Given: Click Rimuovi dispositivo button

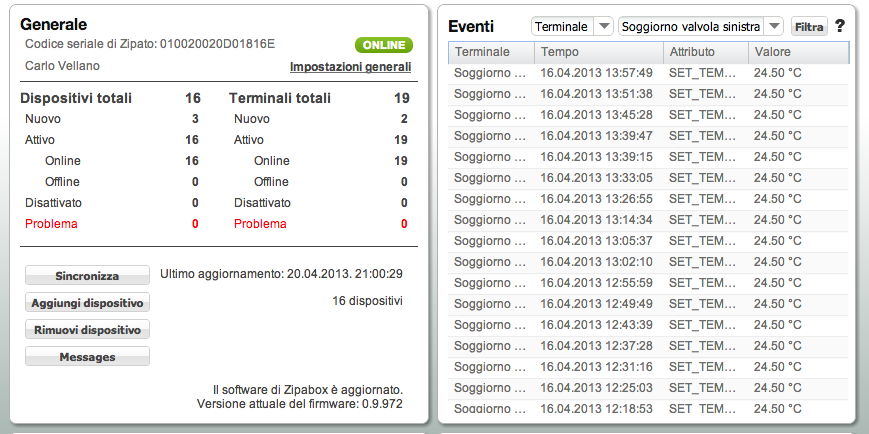Looking at the screenshot, I should 87,330.
